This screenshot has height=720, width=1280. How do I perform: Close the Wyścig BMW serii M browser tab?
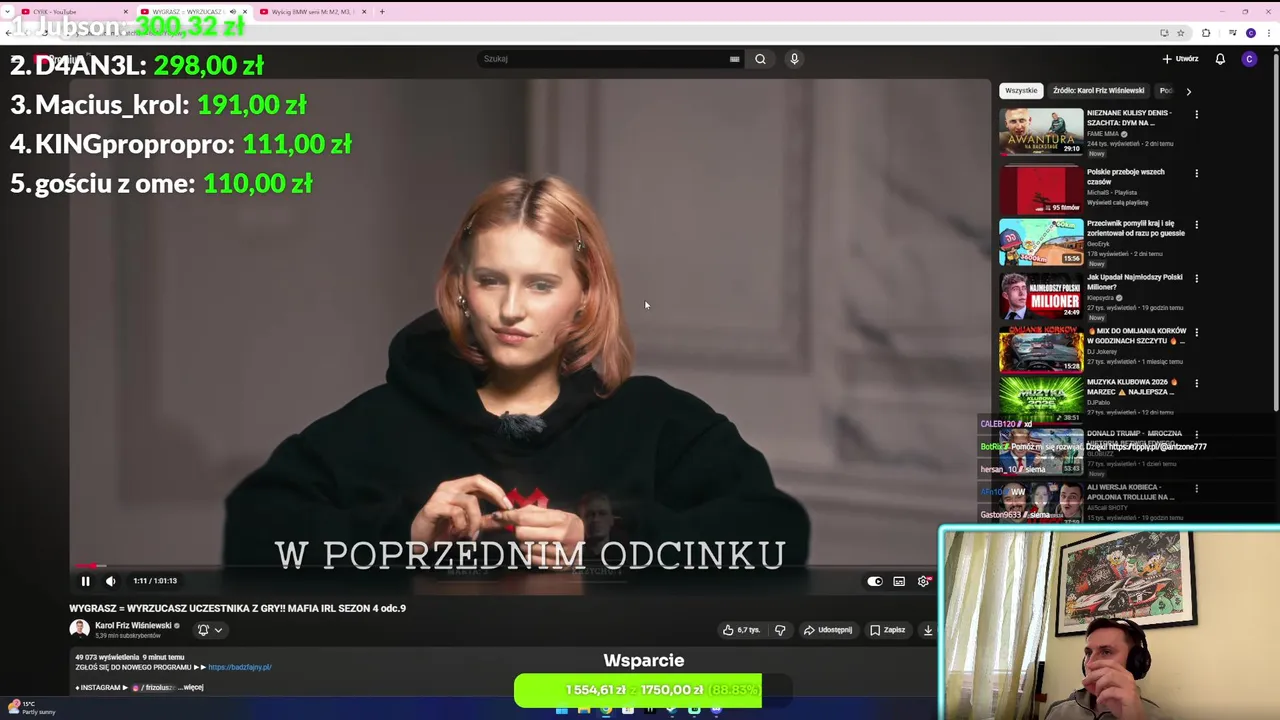coord(364,12)
